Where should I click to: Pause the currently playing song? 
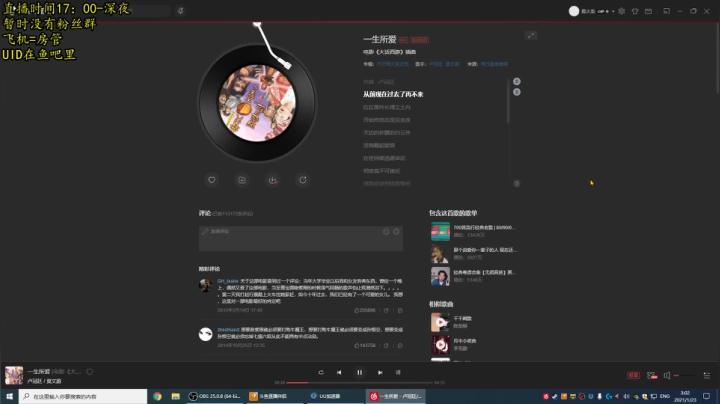[x=360, y=372]
